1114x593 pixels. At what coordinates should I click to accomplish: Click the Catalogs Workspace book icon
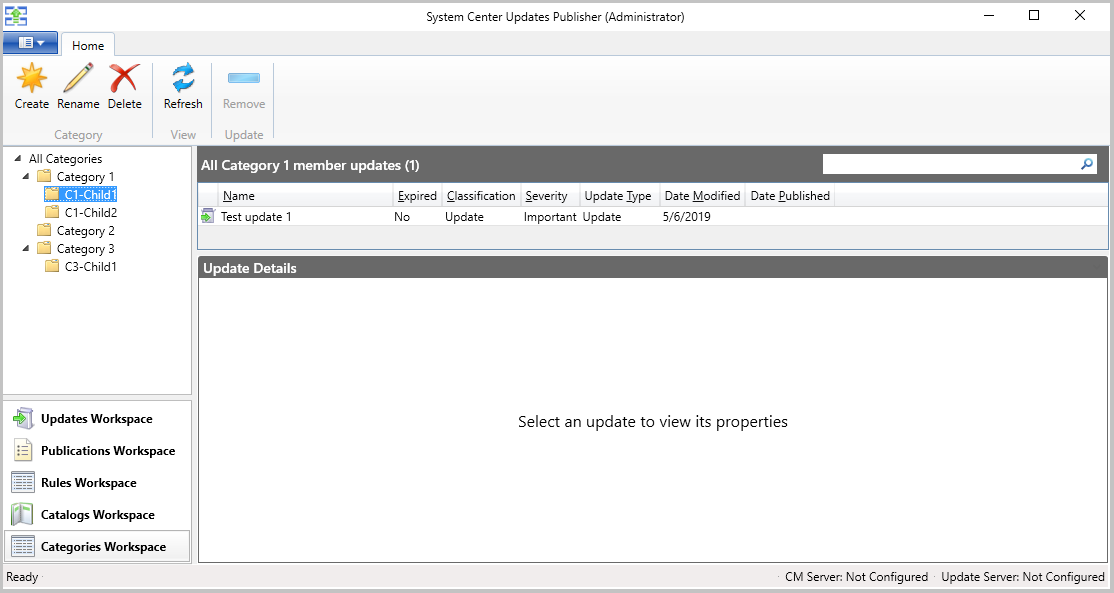[x=22, y=514]
